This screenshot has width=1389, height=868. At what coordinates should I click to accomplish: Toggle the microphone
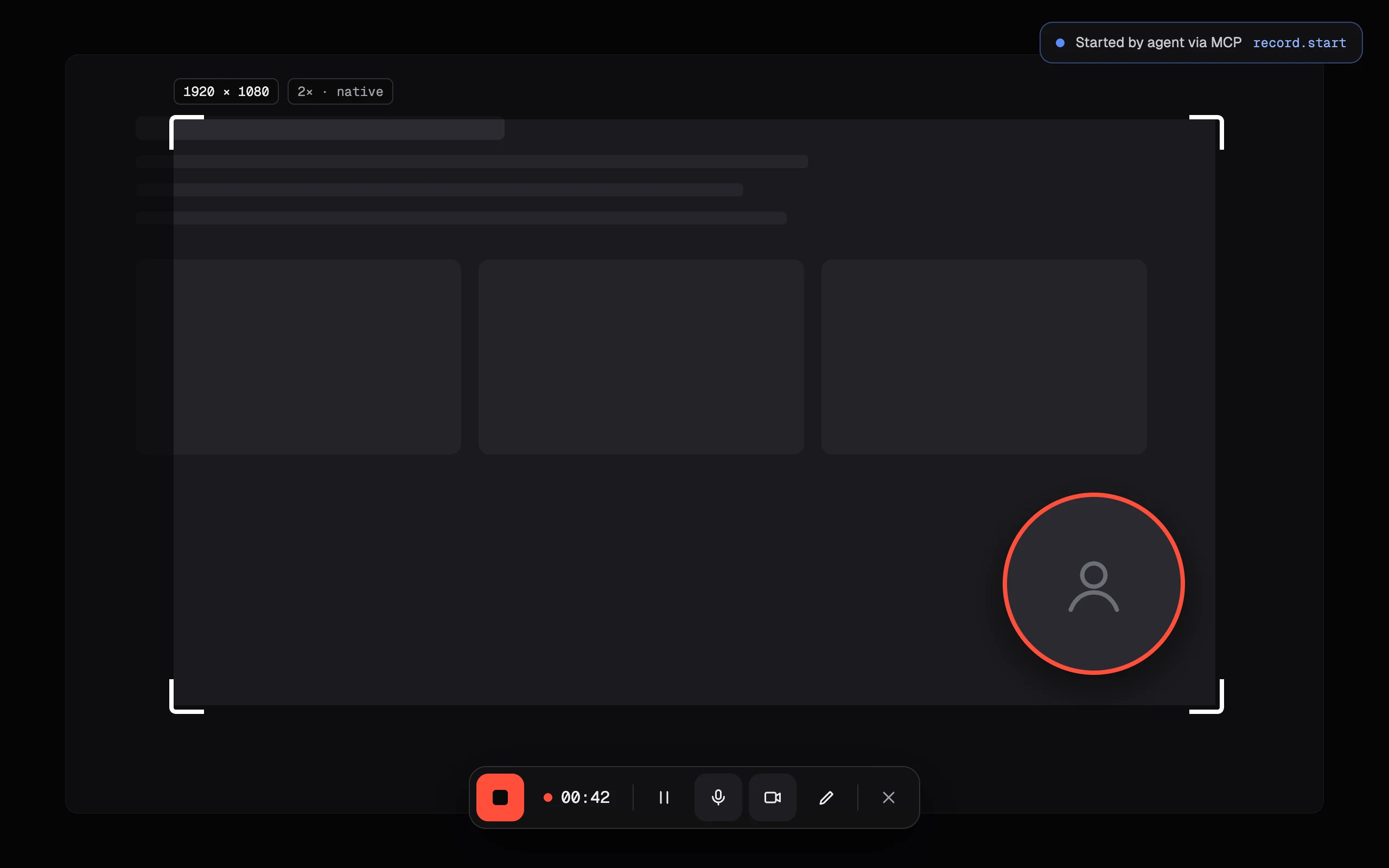718,797
